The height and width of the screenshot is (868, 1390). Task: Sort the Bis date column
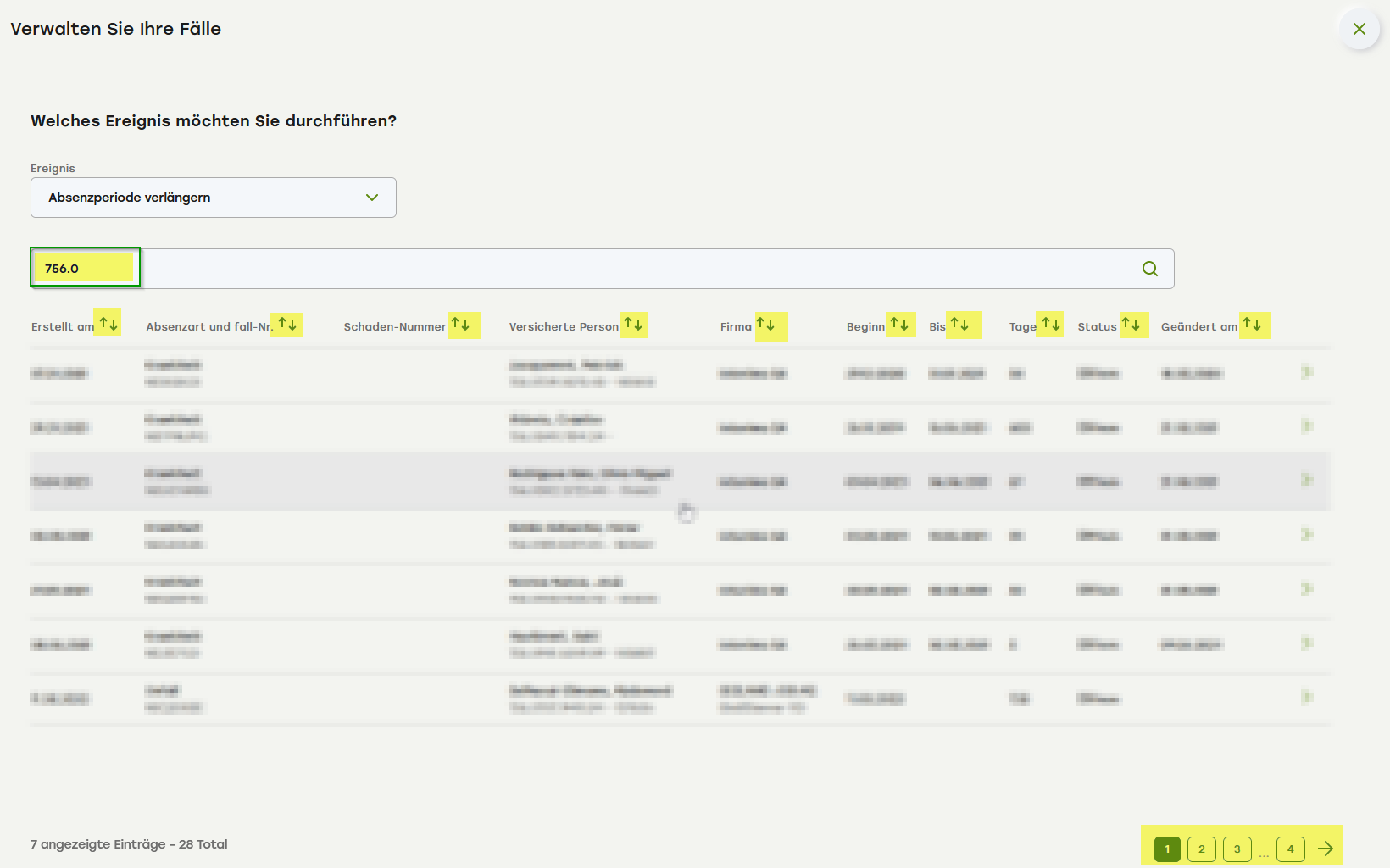(959, 324)
